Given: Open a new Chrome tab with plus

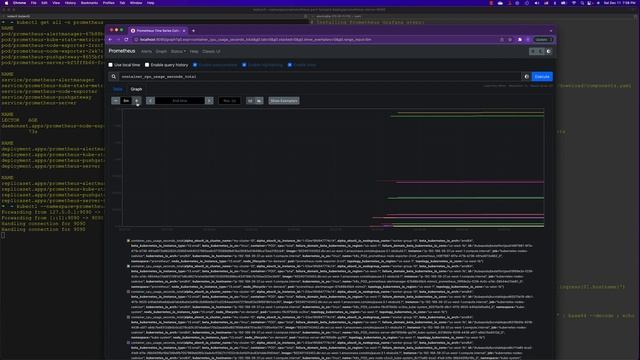Looking at the screenshot, I should 193,31.
